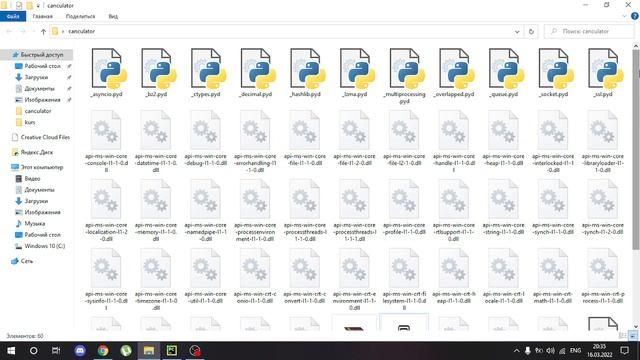Select the _lzma.pyd file icon
The height and width of the screenshot is (360, 640).
[x=357, y=69]
